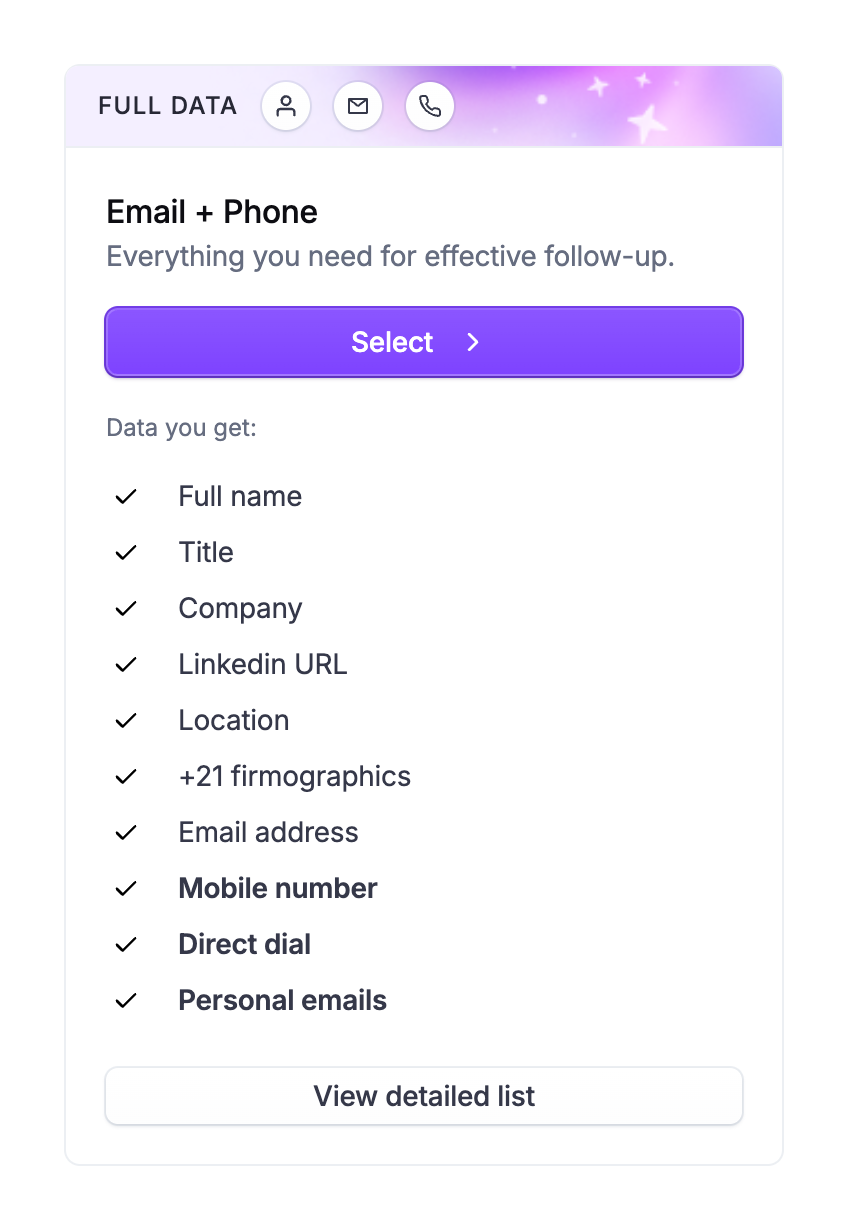
Task: Click the sparkle star in header banner
Action: (x=647, y=122)
